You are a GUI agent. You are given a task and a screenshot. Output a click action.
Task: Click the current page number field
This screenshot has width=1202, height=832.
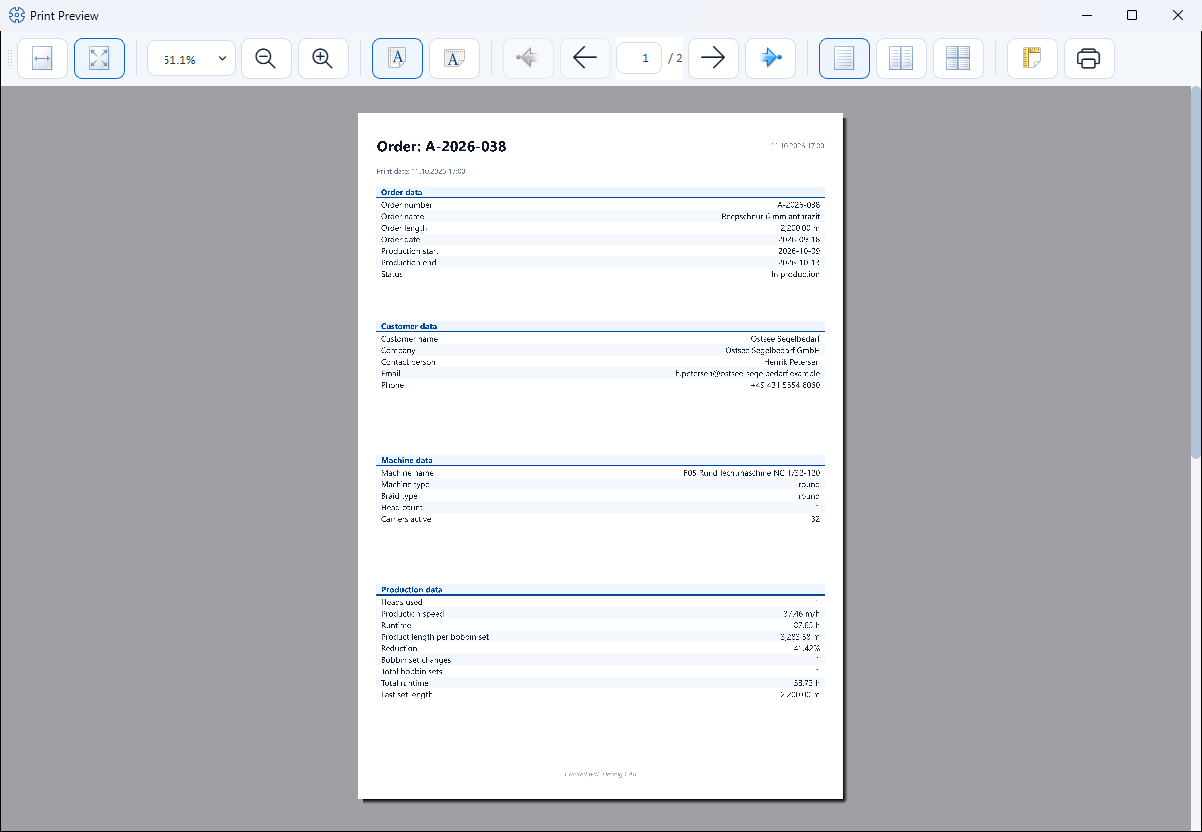(x=639, y=59)
